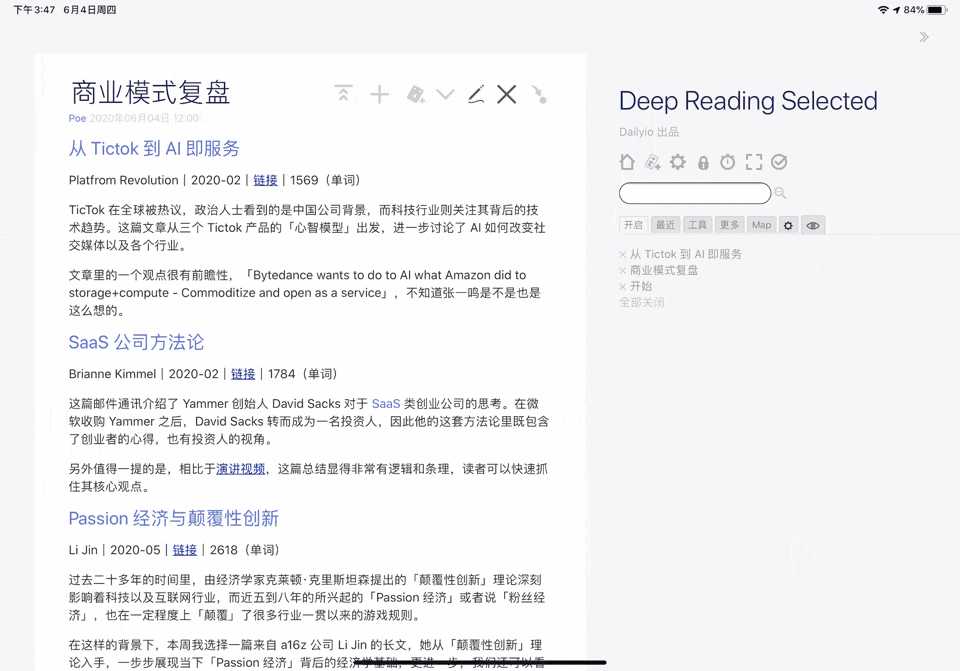The image size is (960, 671).
Task: Click the date 6月4日周四 in status bar
Action: pos(89,10)
